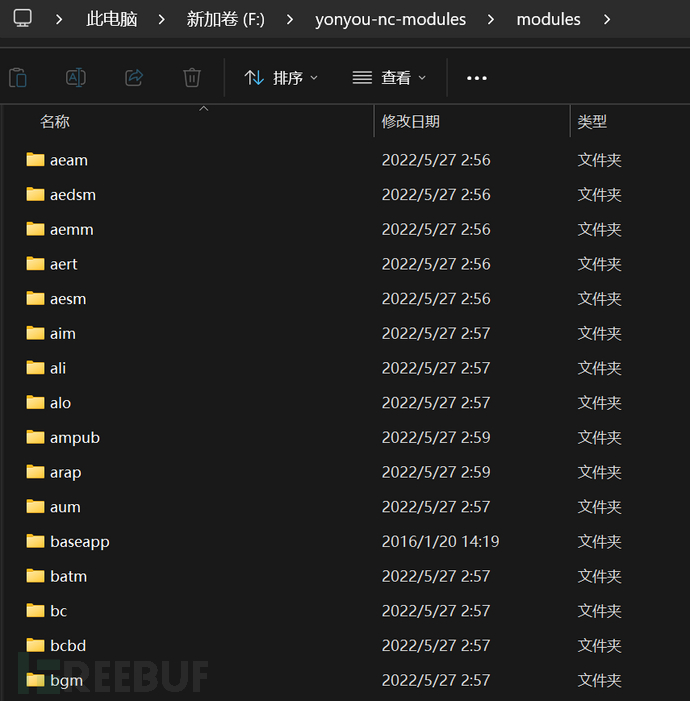Click the delete trash can icon
This screenshot has width=690, height=701.
tap(192, 77)
